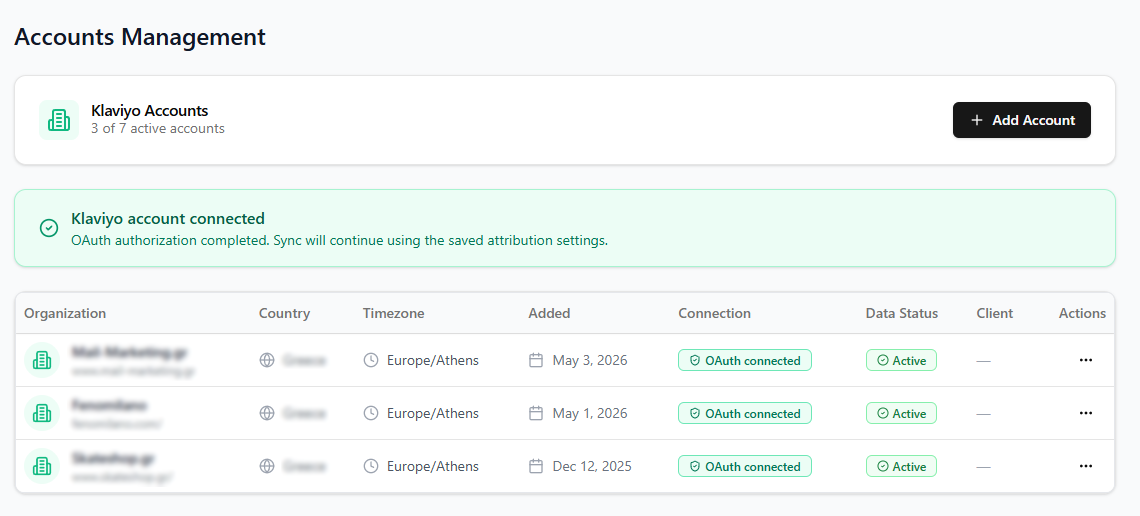Click the green checkmark icon in the connected banner
Image resolution: width=1140 pixels, height=516 pixels.
(x=49, y=228)
